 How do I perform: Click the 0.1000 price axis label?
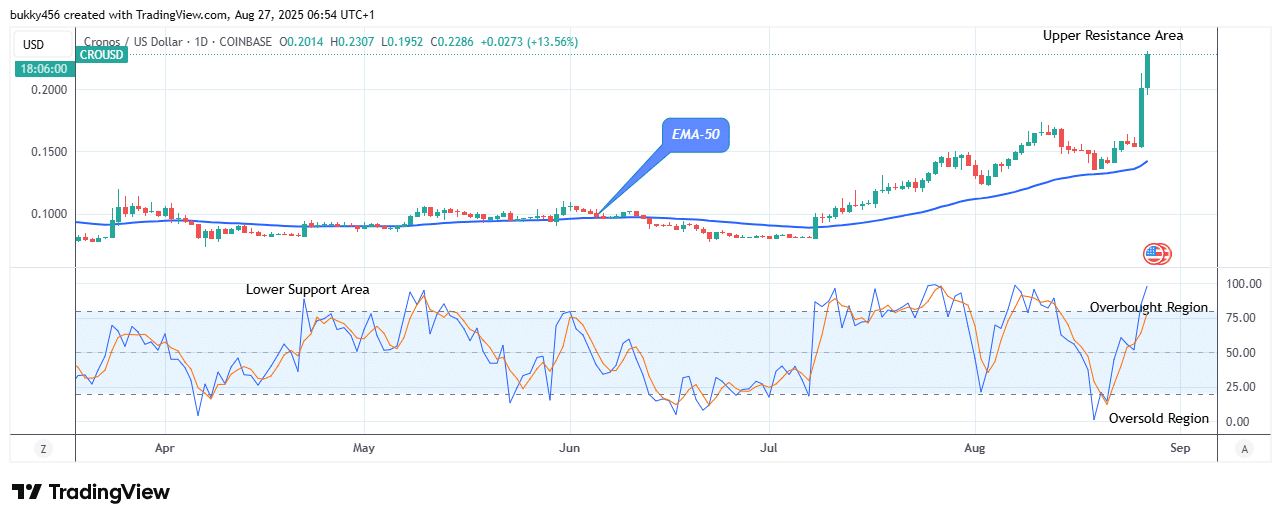click(x=50, y=213)
